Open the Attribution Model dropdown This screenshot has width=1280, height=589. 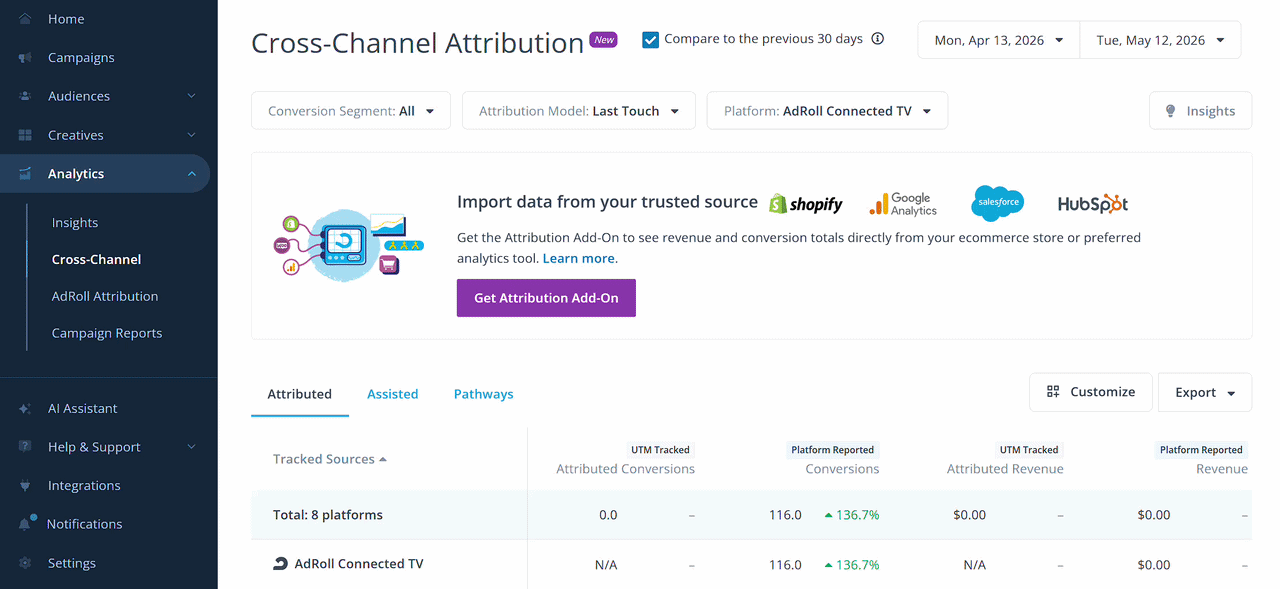coord(578,111)
